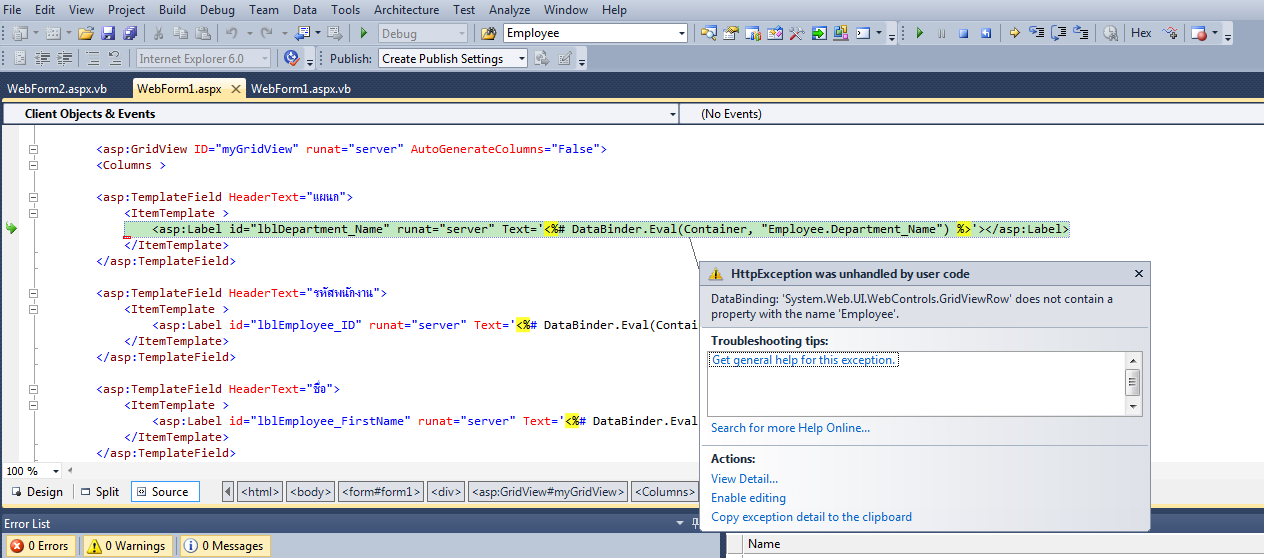Click the Copy icon
The image size is (1264, 558).
click(x=180, y=33)
